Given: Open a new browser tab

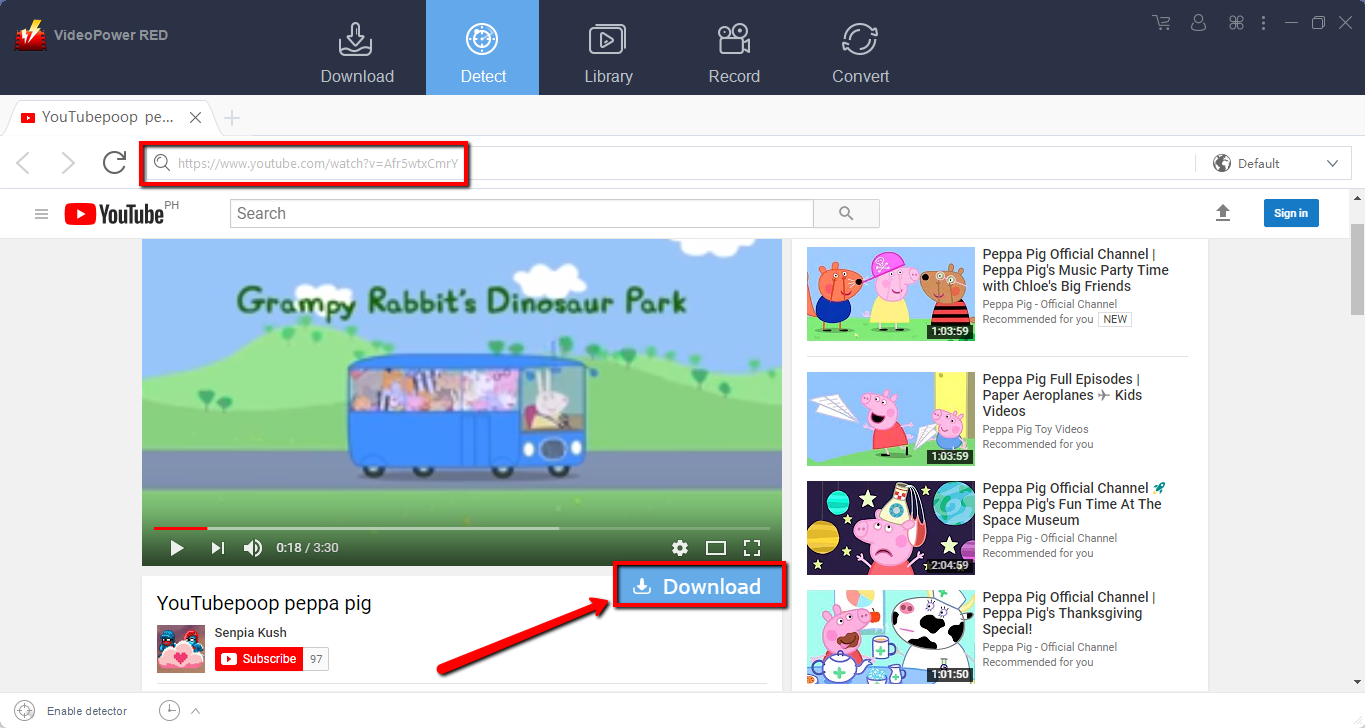Looking at the screenshot, I should click(x=231, y=117).
